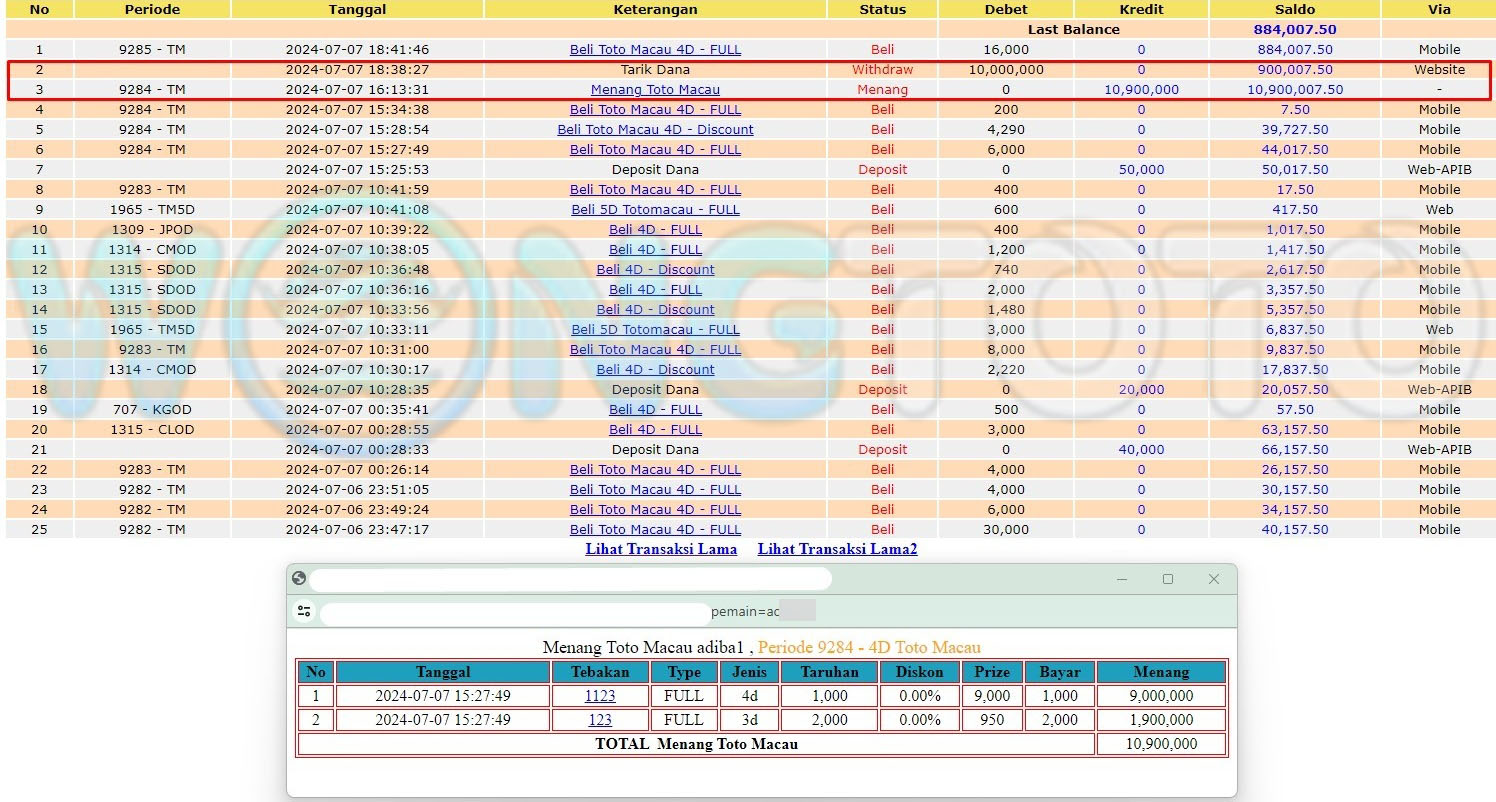Open the Lihat Transaksi Lama link
Viewport: 1496px width, 802px height.
point(661,549)
